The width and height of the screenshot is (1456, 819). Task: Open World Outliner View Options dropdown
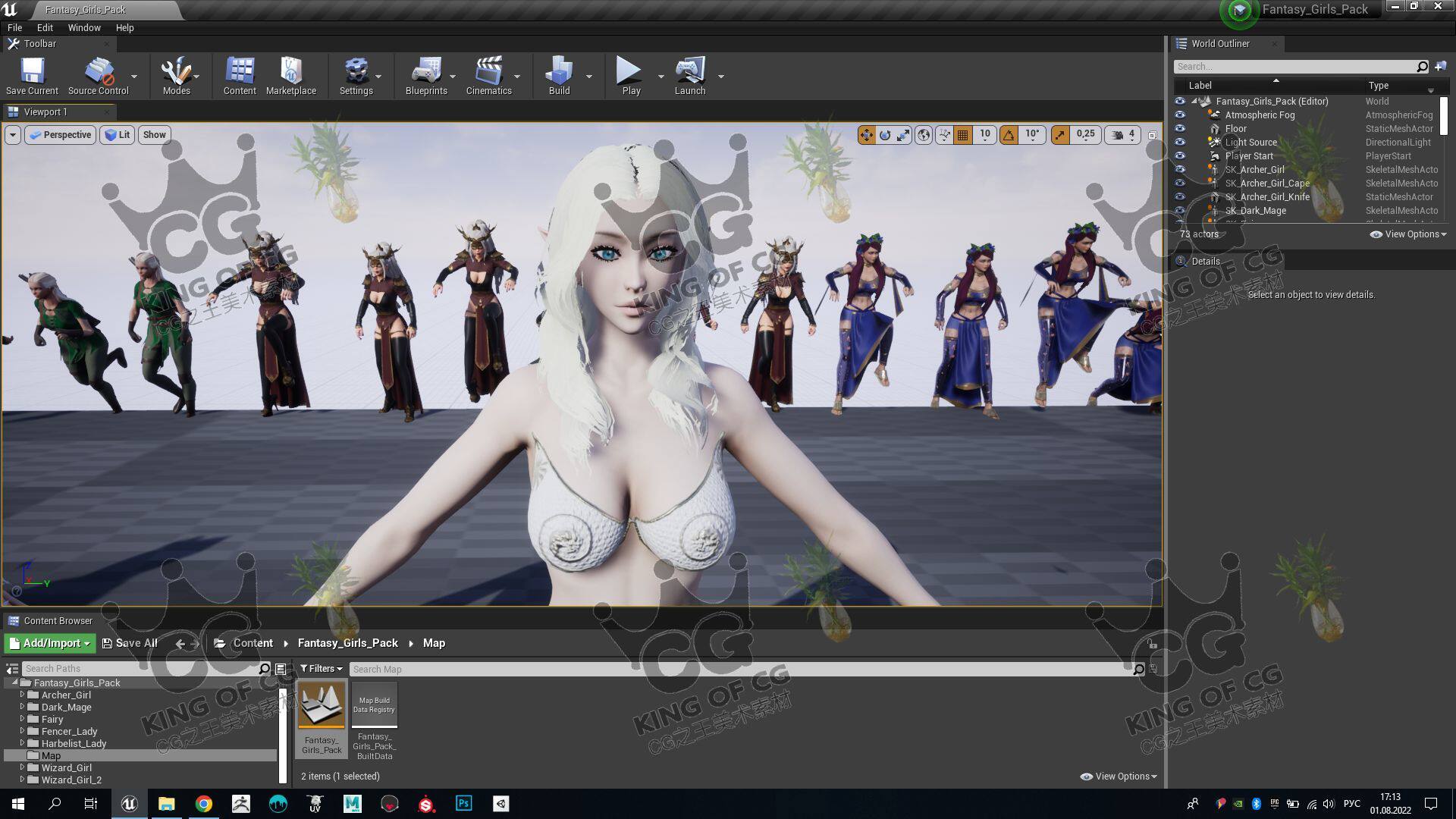(1408, 234)
